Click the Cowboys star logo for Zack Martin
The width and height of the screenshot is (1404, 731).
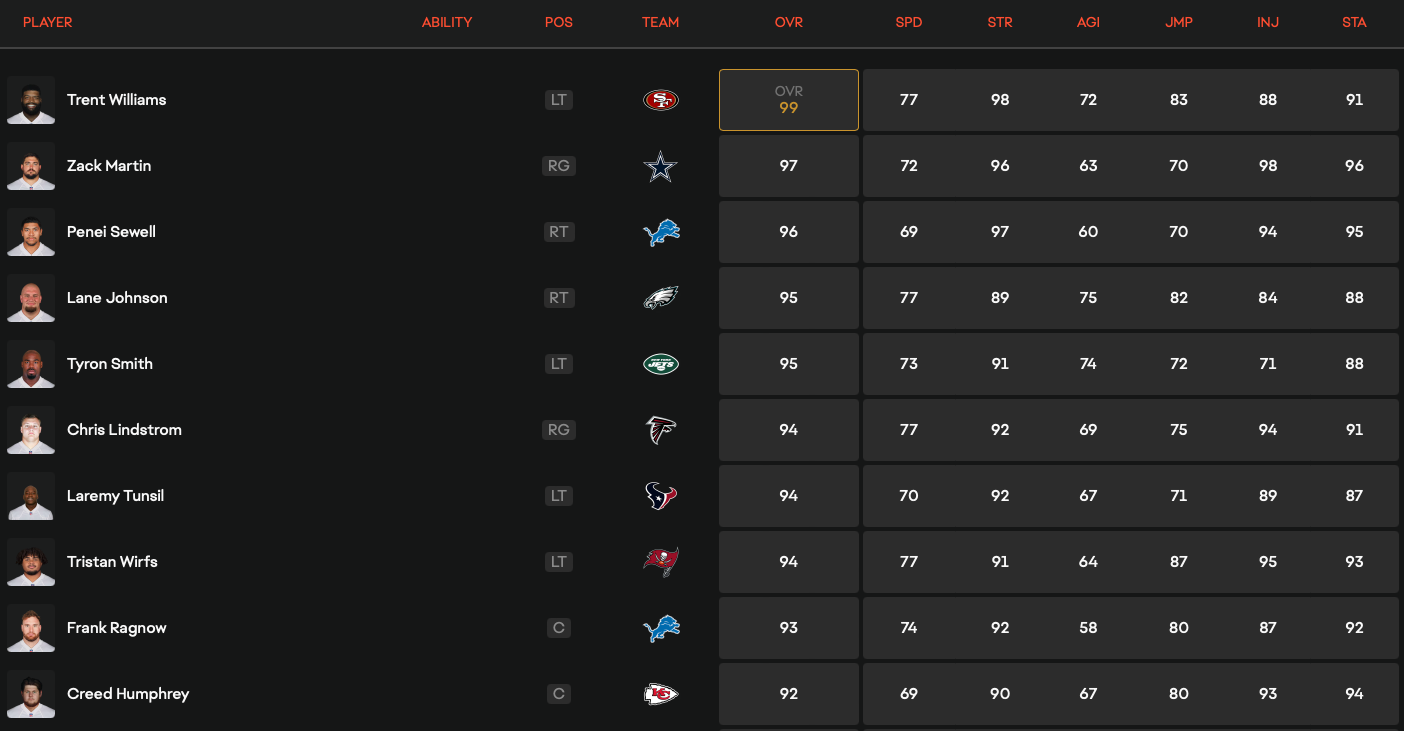pyautogui.click(x=660, y=166)
